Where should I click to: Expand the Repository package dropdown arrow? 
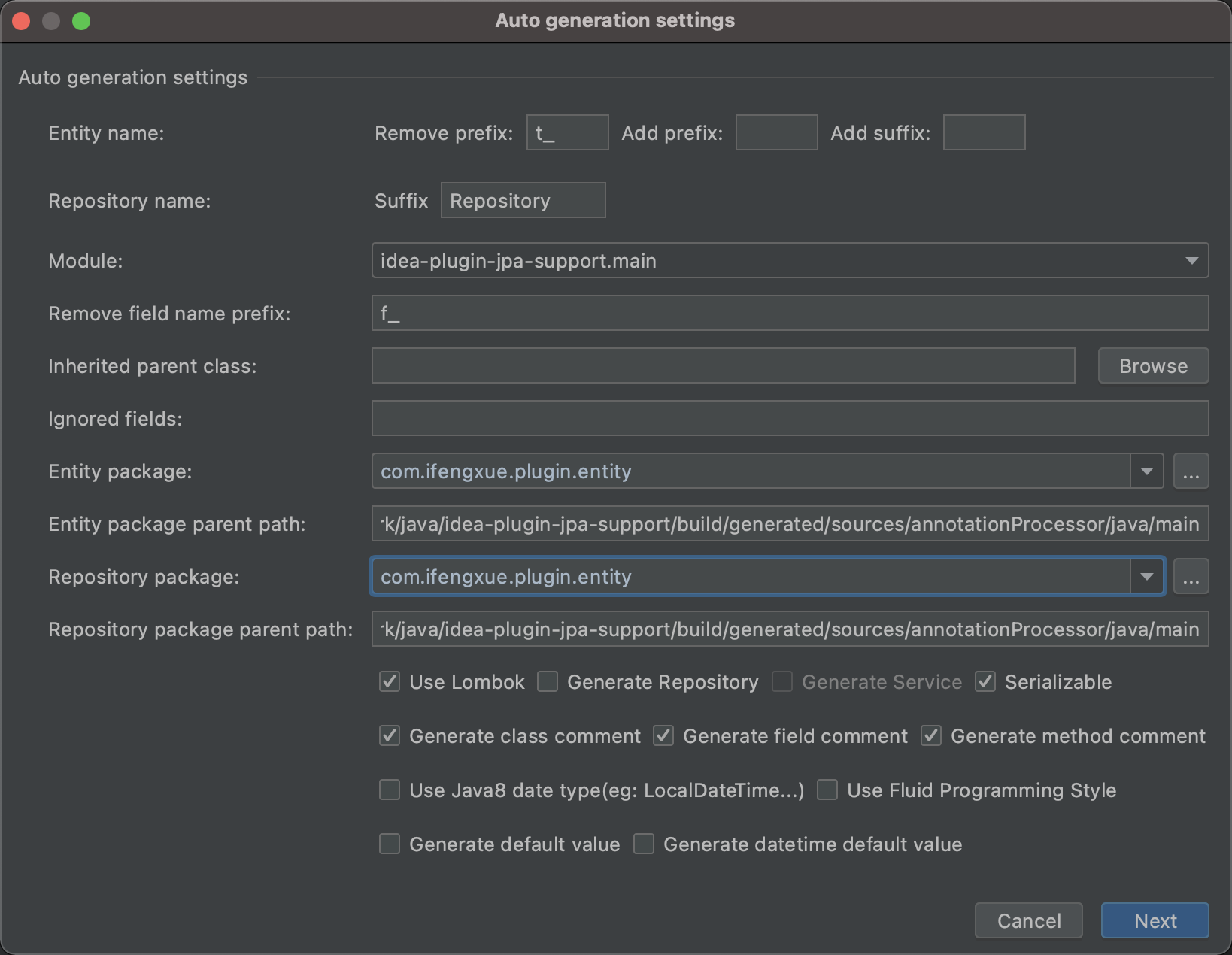1146,577
